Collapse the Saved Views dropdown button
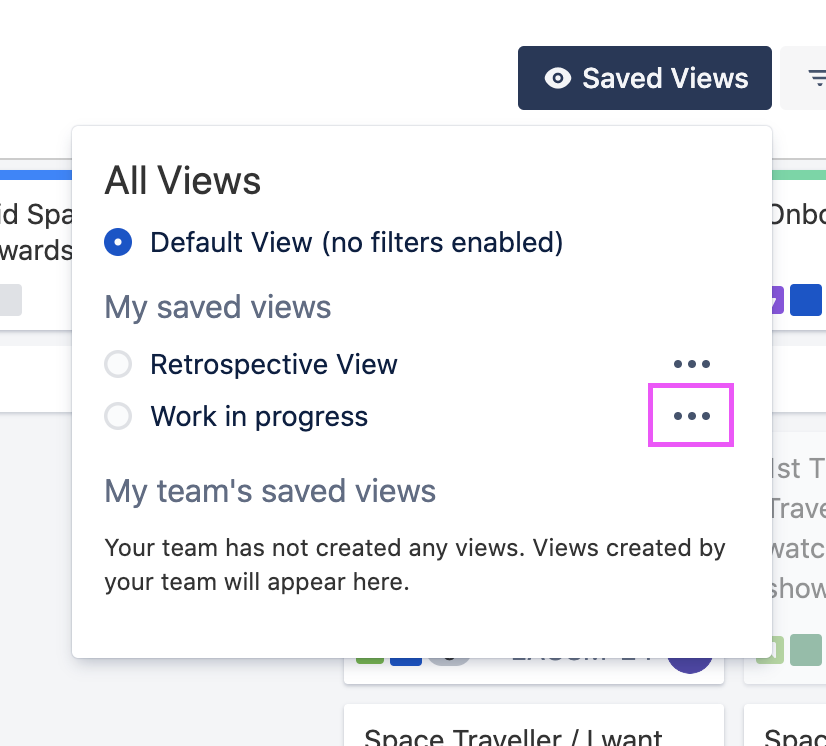The width and height of the screenshot is (826, 746). point(645,78)
